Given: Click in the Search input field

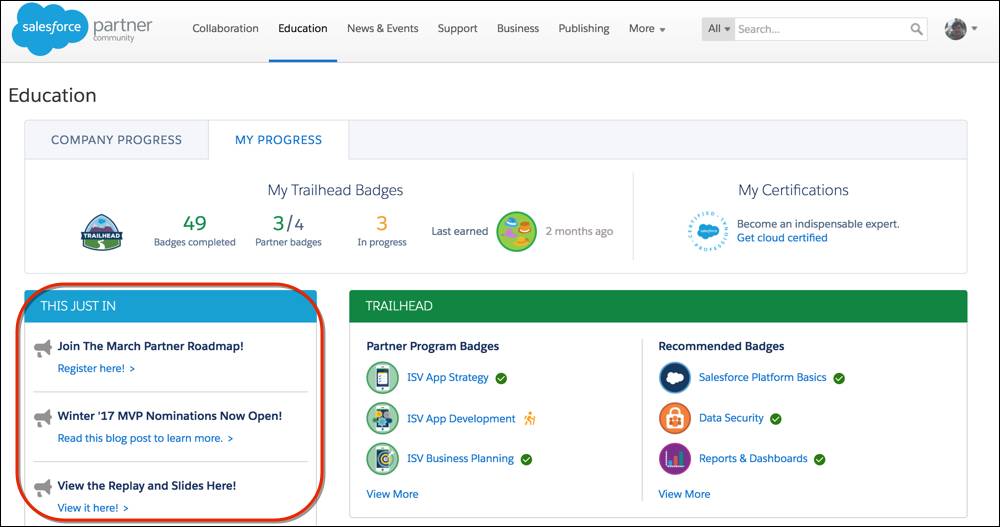Looking at the screenshot, I should [823, 29].
